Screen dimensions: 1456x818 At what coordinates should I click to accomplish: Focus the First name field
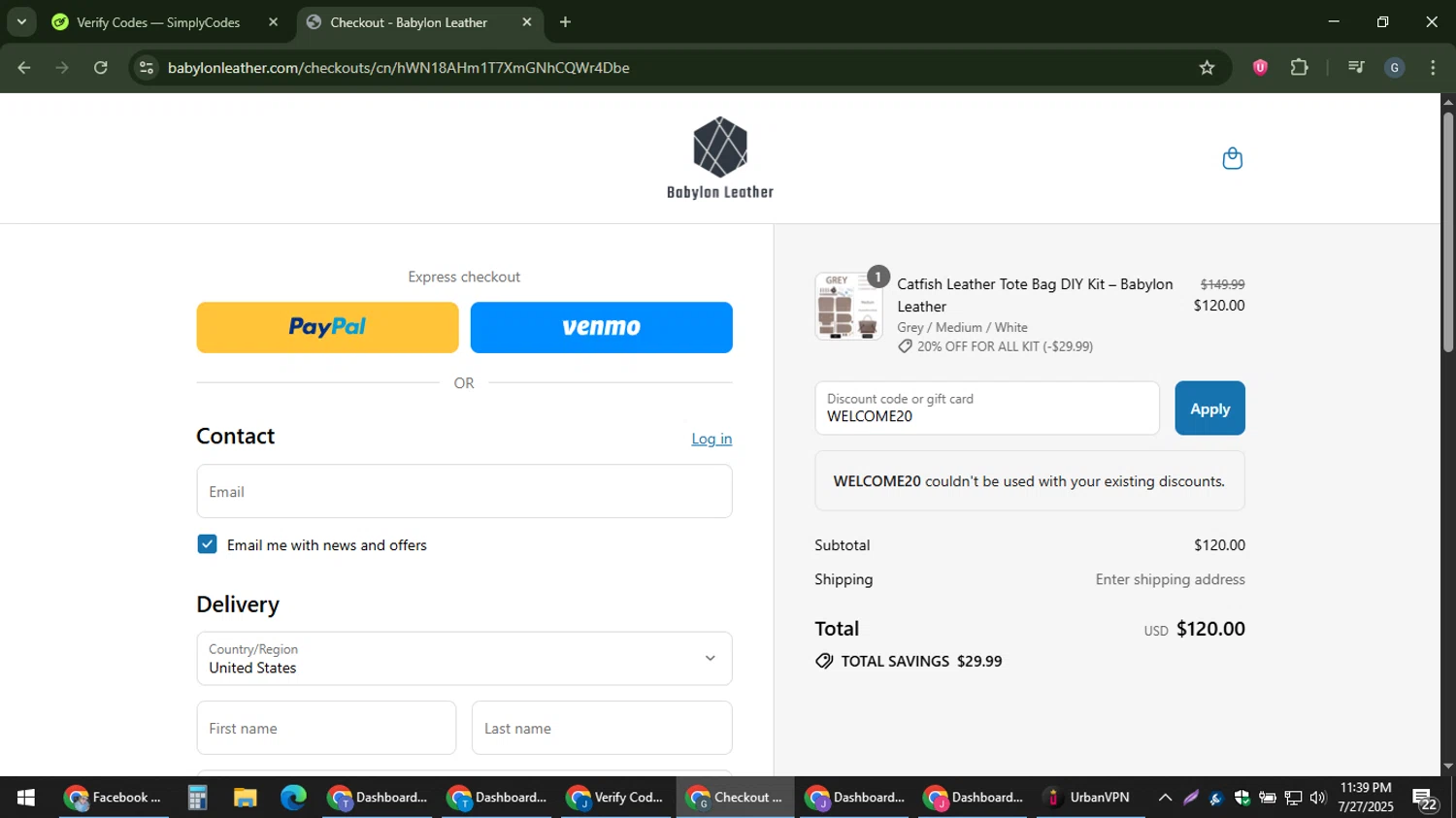(326, 728)
